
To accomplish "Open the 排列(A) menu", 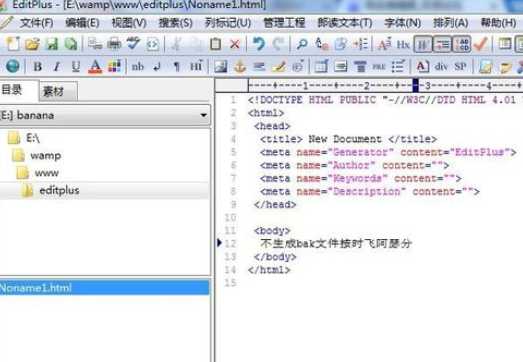I will click(x=450, y=23).
